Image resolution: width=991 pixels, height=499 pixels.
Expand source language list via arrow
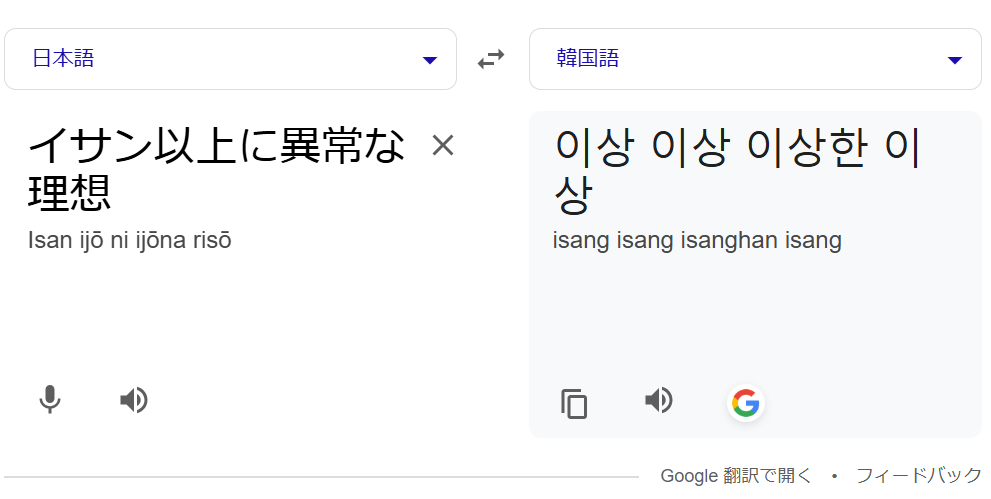(430, 61)
